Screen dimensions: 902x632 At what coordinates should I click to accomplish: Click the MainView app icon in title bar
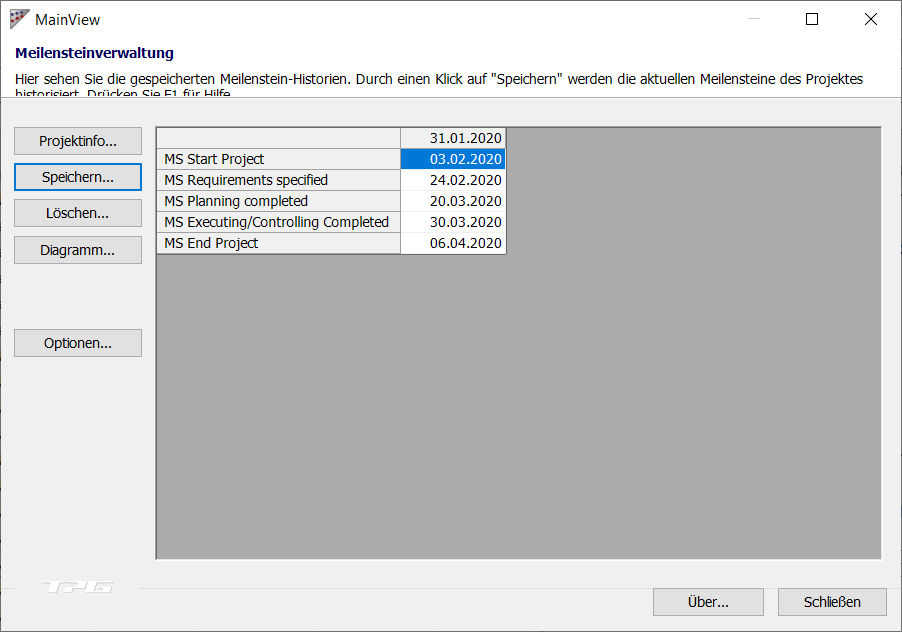click(19, 19)
